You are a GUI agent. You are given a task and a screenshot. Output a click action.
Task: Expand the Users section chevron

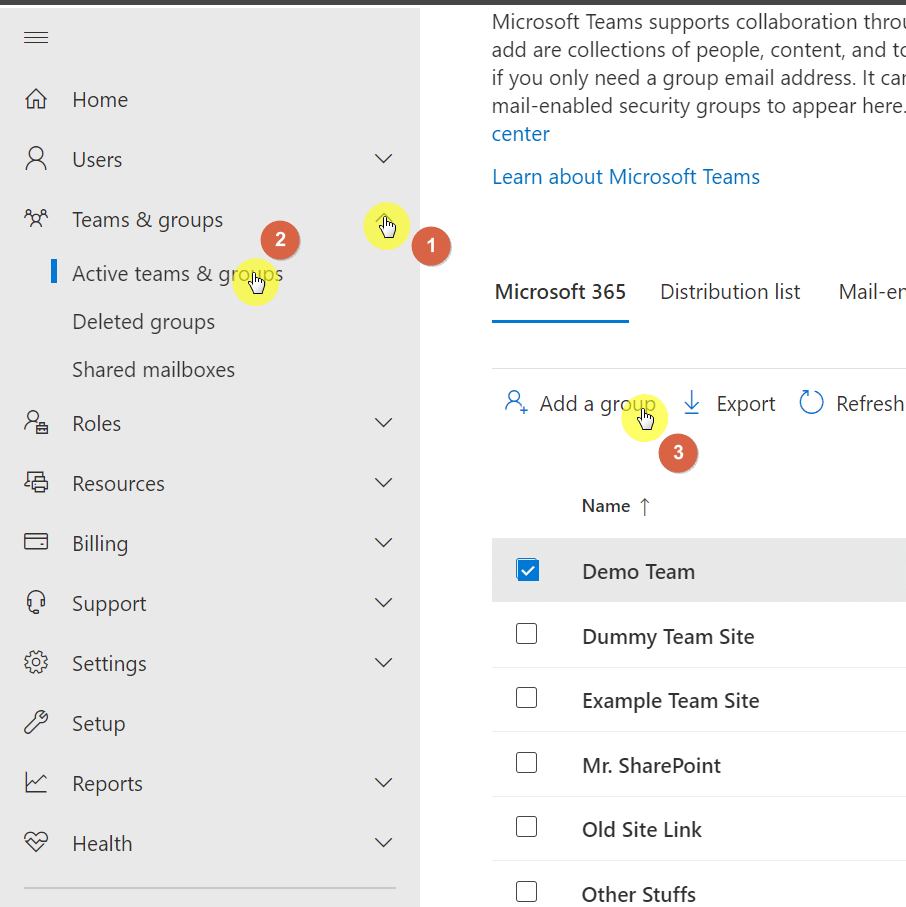coord(384,158)
